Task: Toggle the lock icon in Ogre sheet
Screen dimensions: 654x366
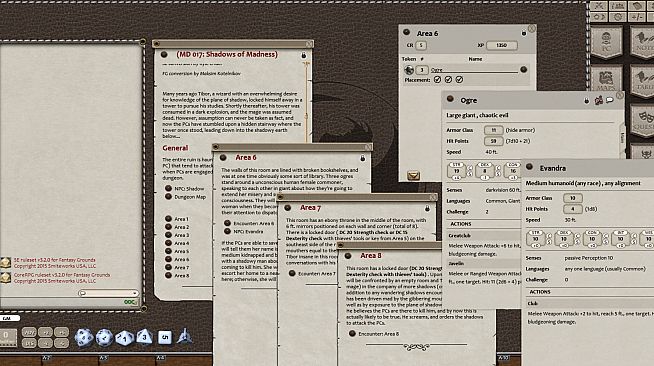Action: point(586,100)
